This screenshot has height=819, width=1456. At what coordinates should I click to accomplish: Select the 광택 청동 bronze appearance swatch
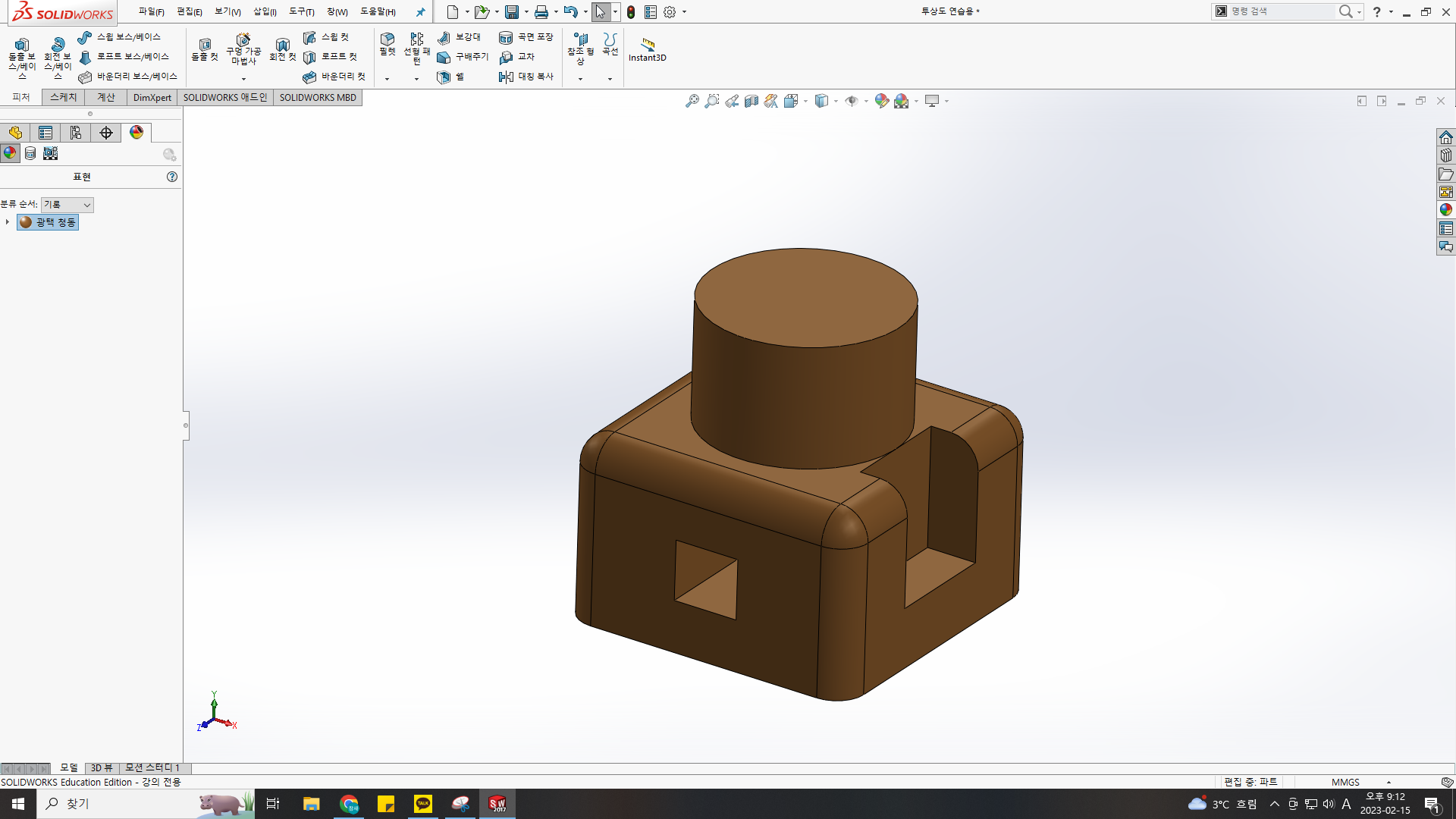click(27, 222)
